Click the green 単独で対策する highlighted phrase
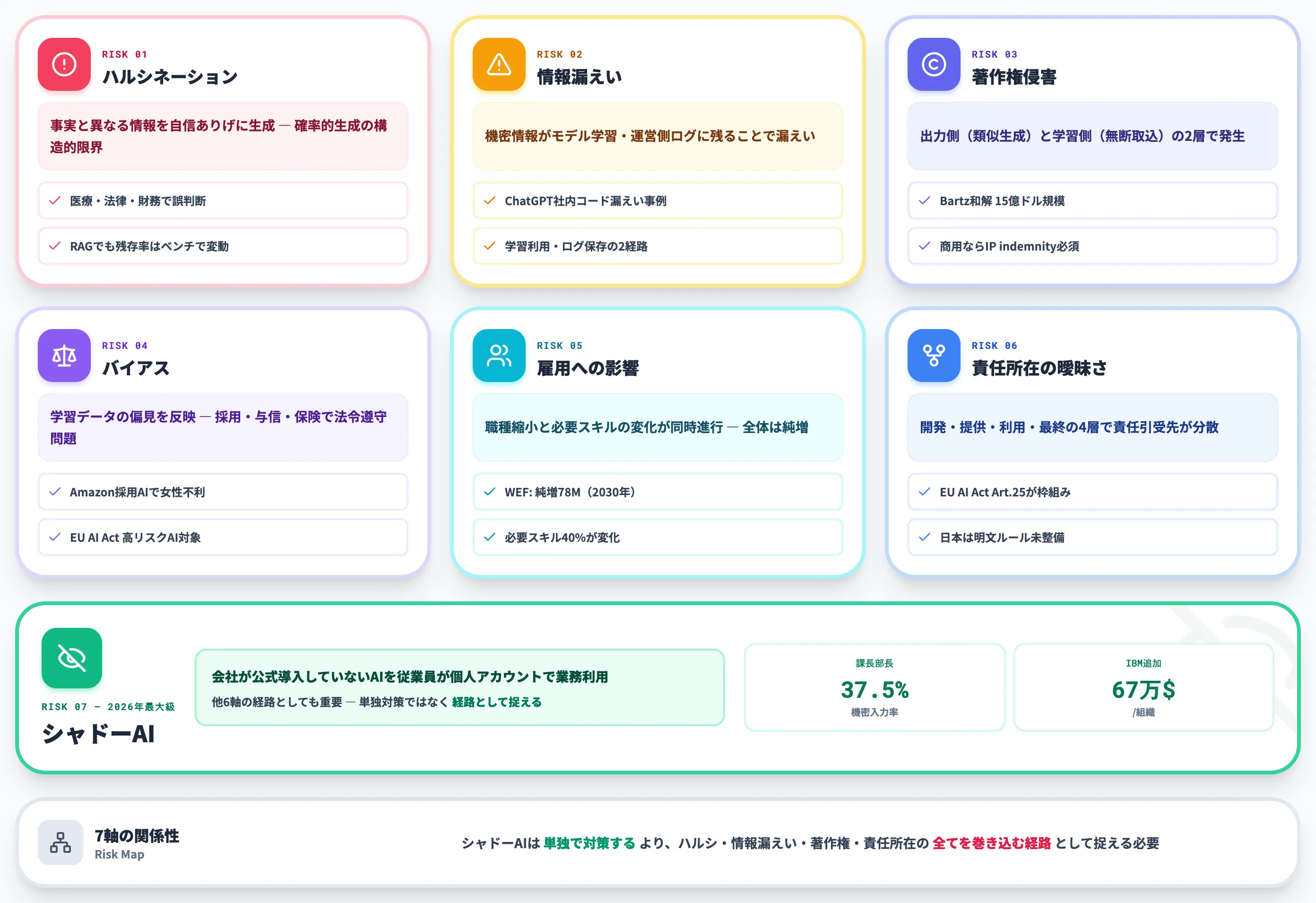Viewport: 1316px width, 903px height. coord(589,843)
